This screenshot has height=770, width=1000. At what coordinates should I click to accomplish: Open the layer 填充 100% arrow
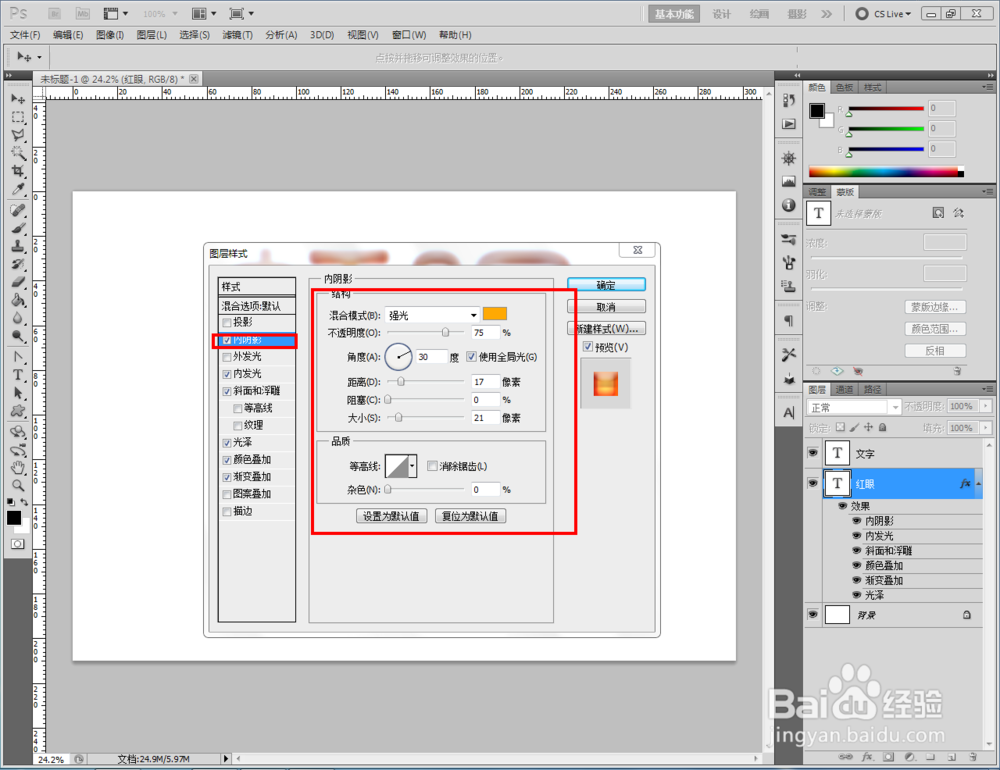pyautogui.click(x=986, y=427)
